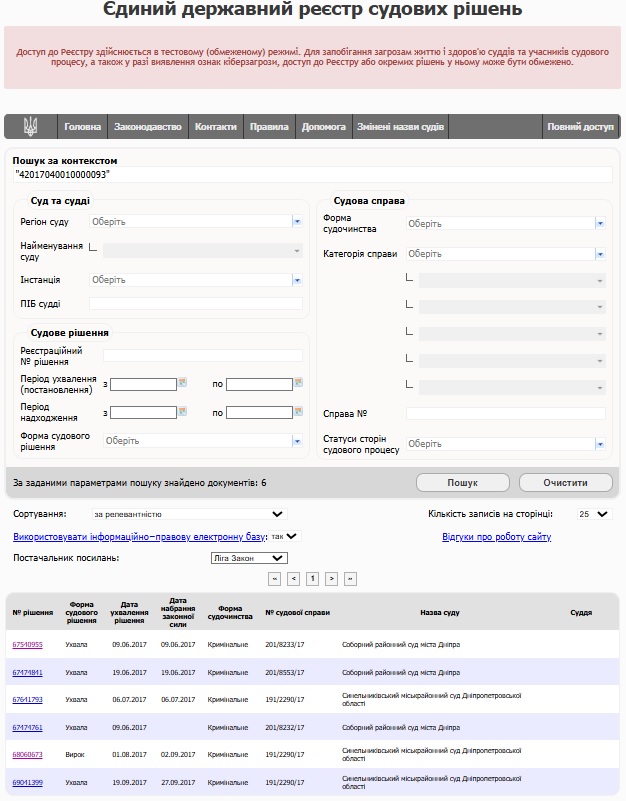Go to next results page
Screen dimensions: 626x801
332,579
